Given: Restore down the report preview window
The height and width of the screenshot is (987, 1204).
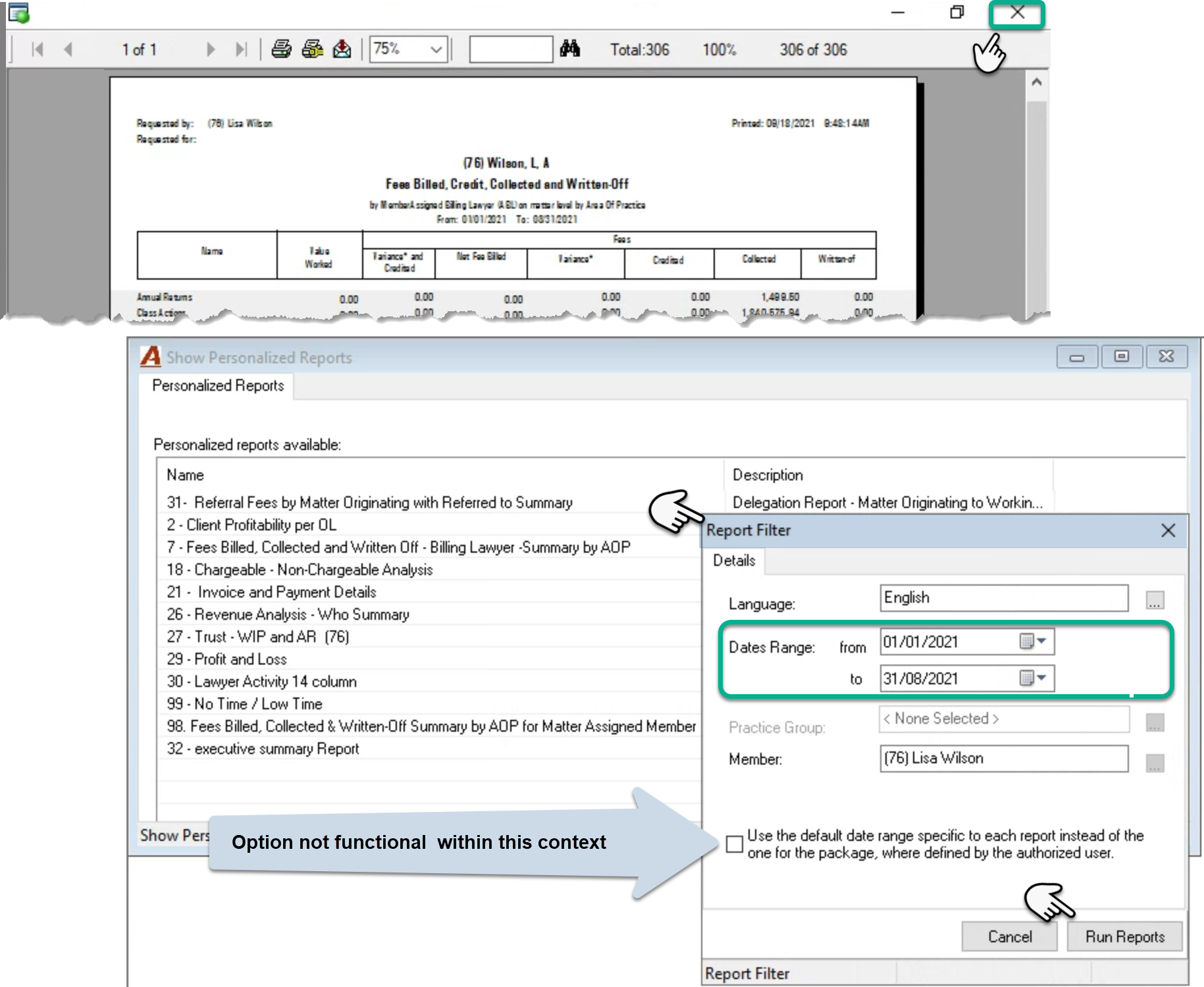Looking at the screenshot, I should pyautogui.click(x=956, y=13).
